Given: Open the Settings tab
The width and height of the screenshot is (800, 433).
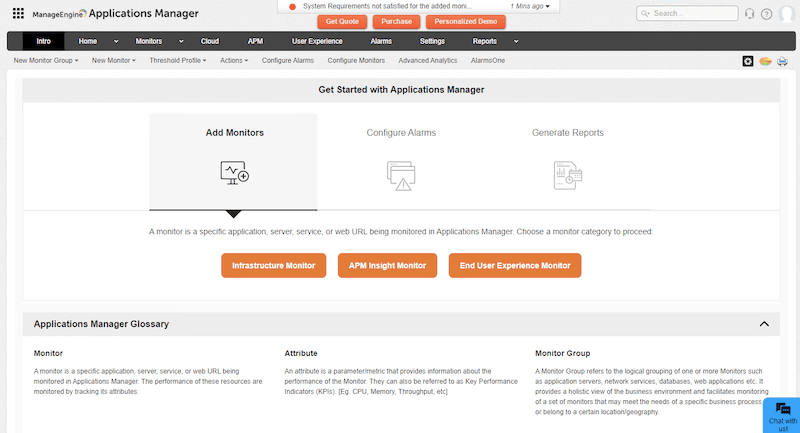Looking at the screenshot, I should coord(432,41).
